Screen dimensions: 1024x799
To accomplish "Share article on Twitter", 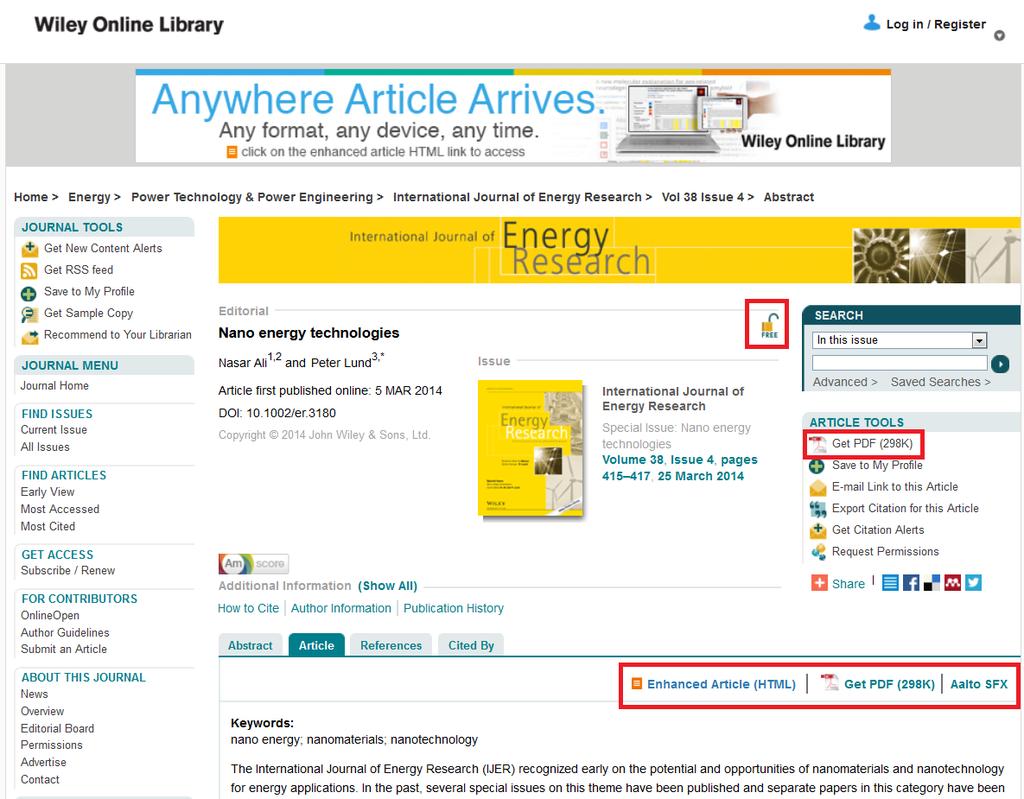I will click(973, 583).
